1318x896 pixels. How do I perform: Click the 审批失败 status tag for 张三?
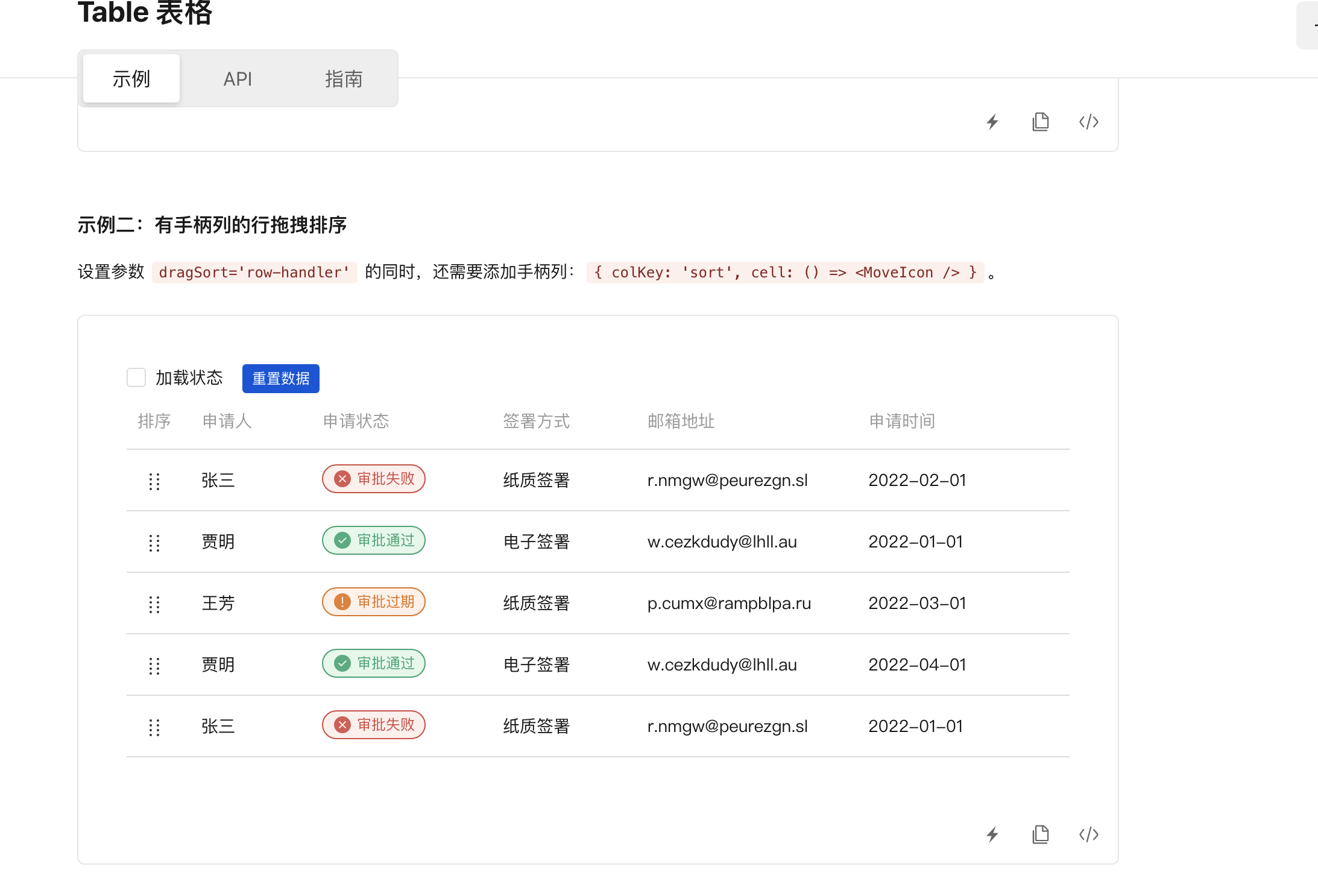click(x=373, y=479)
